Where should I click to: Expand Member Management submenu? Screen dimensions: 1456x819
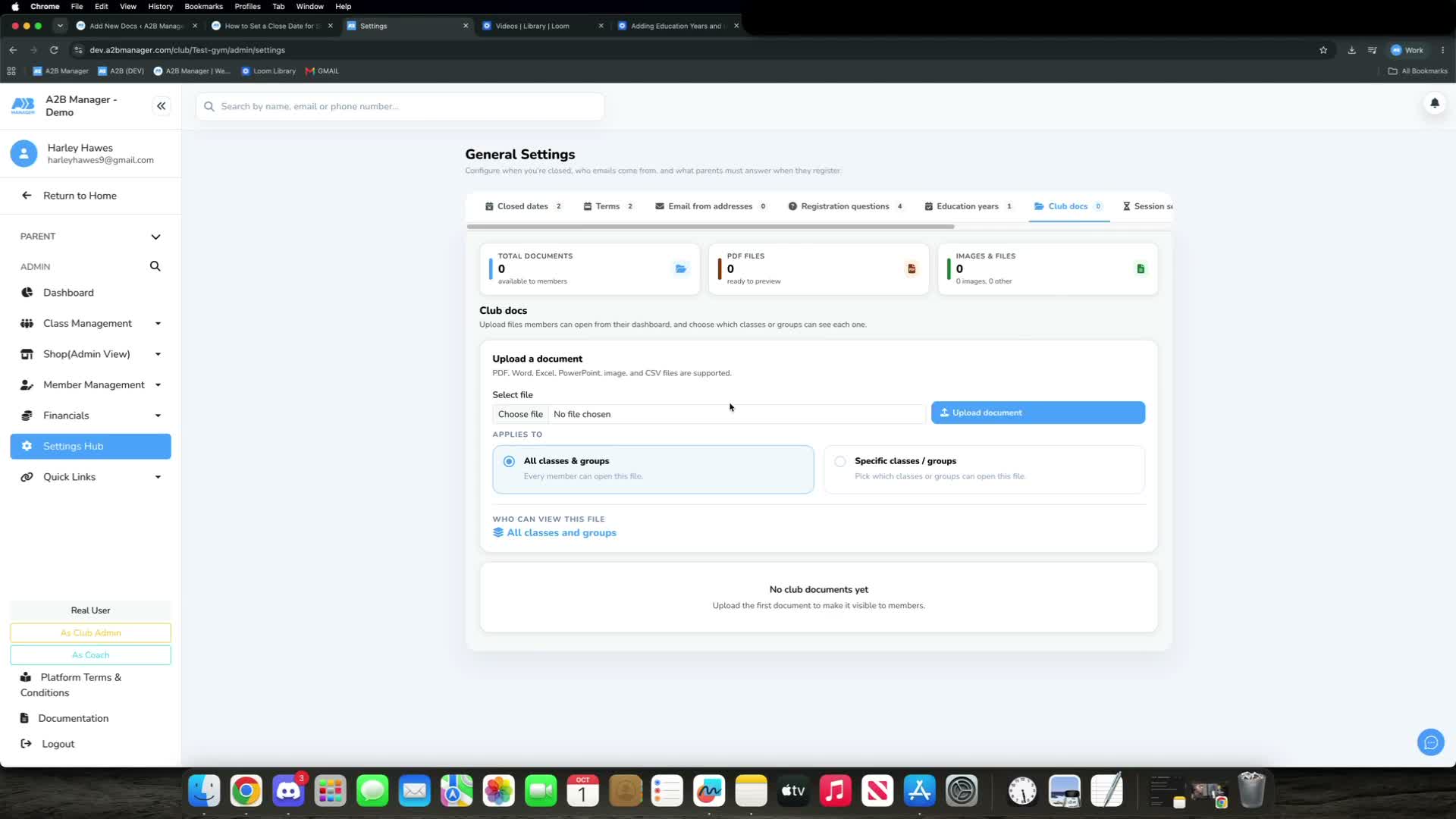coord(158,385)
